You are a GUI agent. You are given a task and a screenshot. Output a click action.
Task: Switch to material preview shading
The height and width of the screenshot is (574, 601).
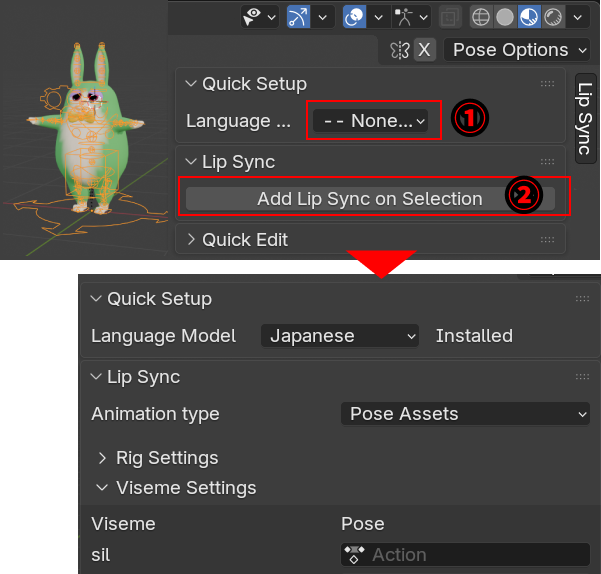[529, 16]
